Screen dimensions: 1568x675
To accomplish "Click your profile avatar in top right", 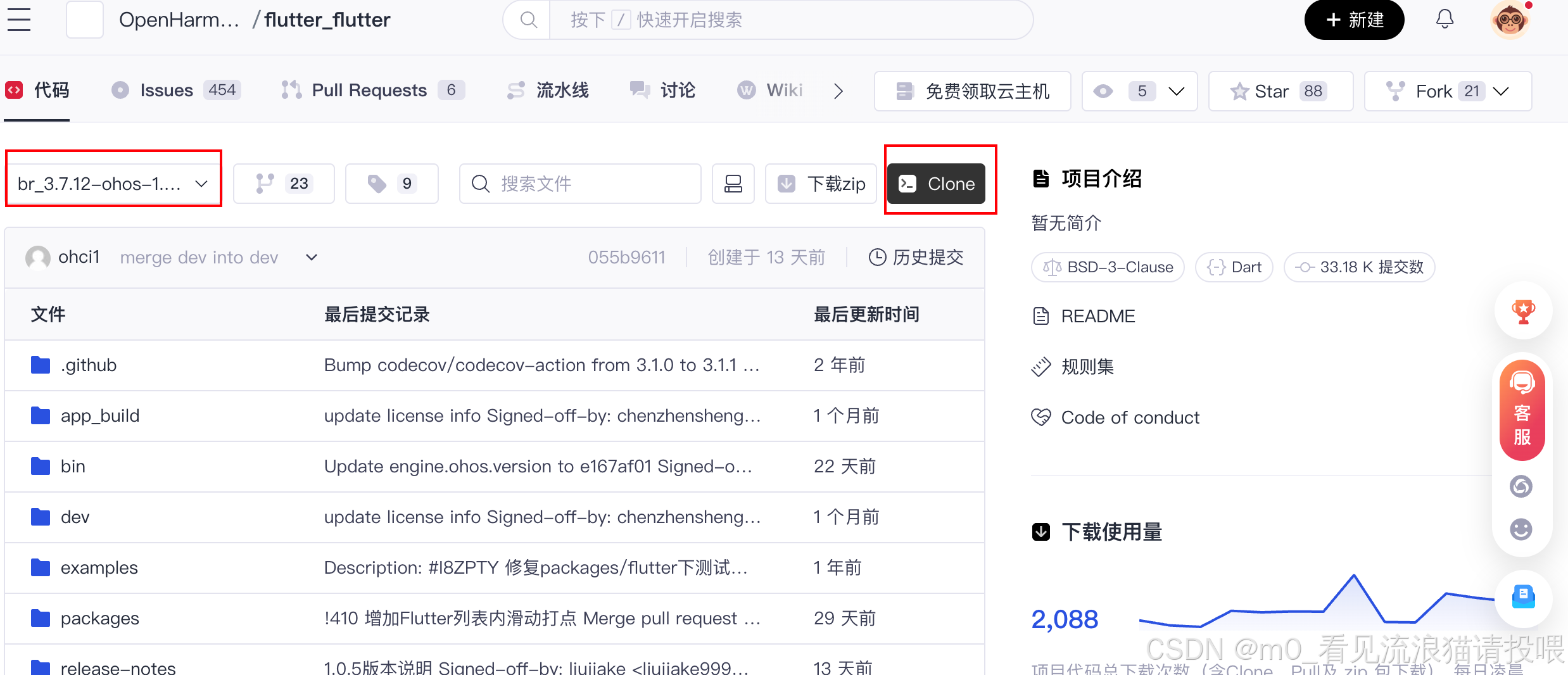I will pos(1511,20).
